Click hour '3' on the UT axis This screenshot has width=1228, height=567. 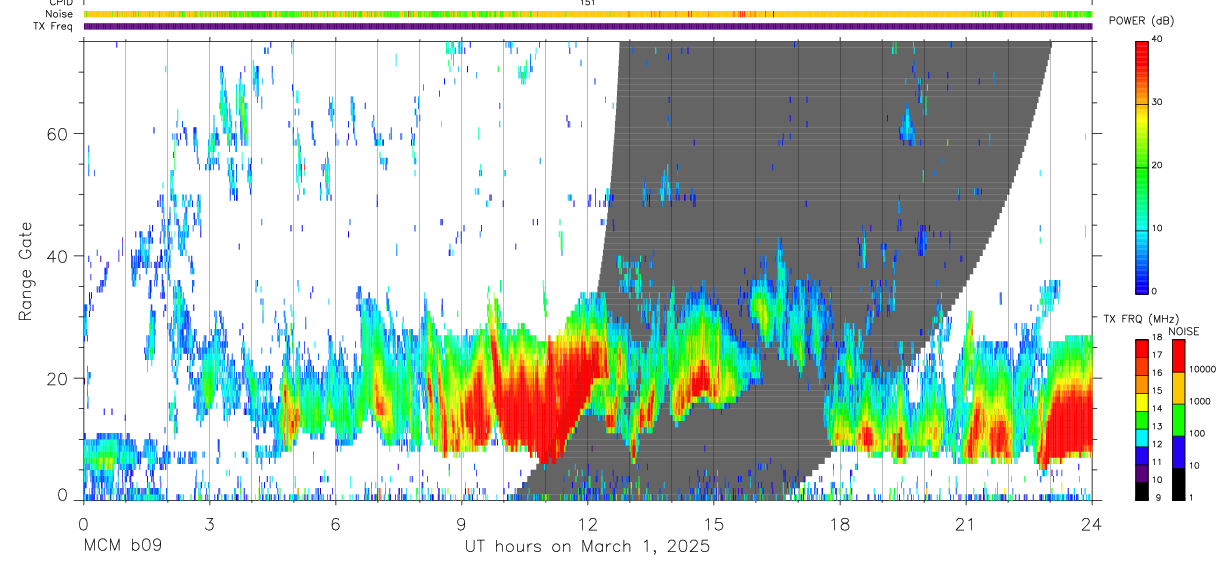[x=209, y=524]
